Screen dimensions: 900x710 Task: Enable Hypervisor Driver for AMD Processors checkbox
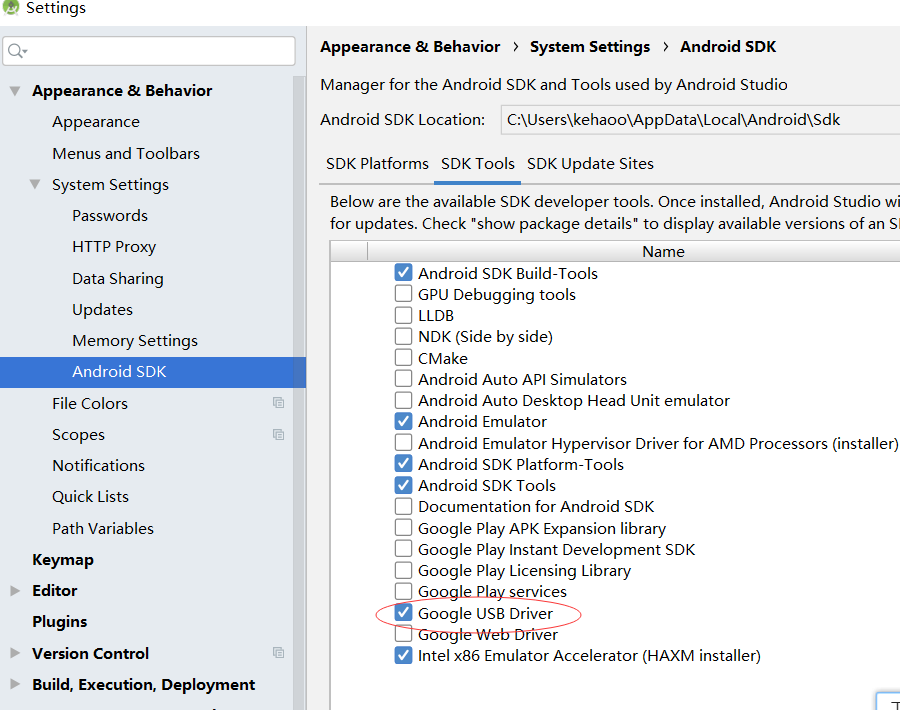click(x=404, y=442)
